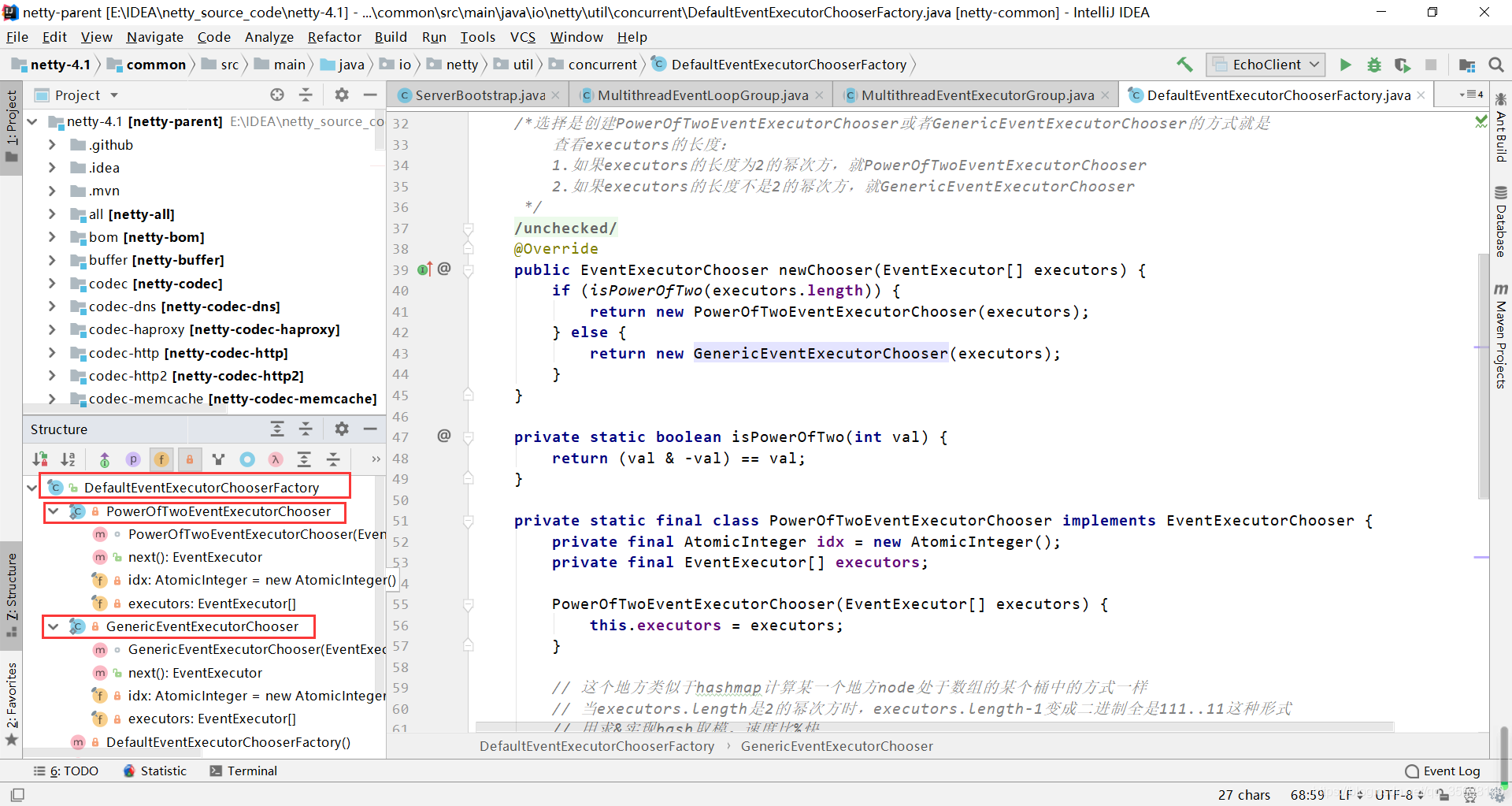Open the Structure panel settings gear
The width and height of the screenshot is (1512, 806).
click(x=341, y=429)
